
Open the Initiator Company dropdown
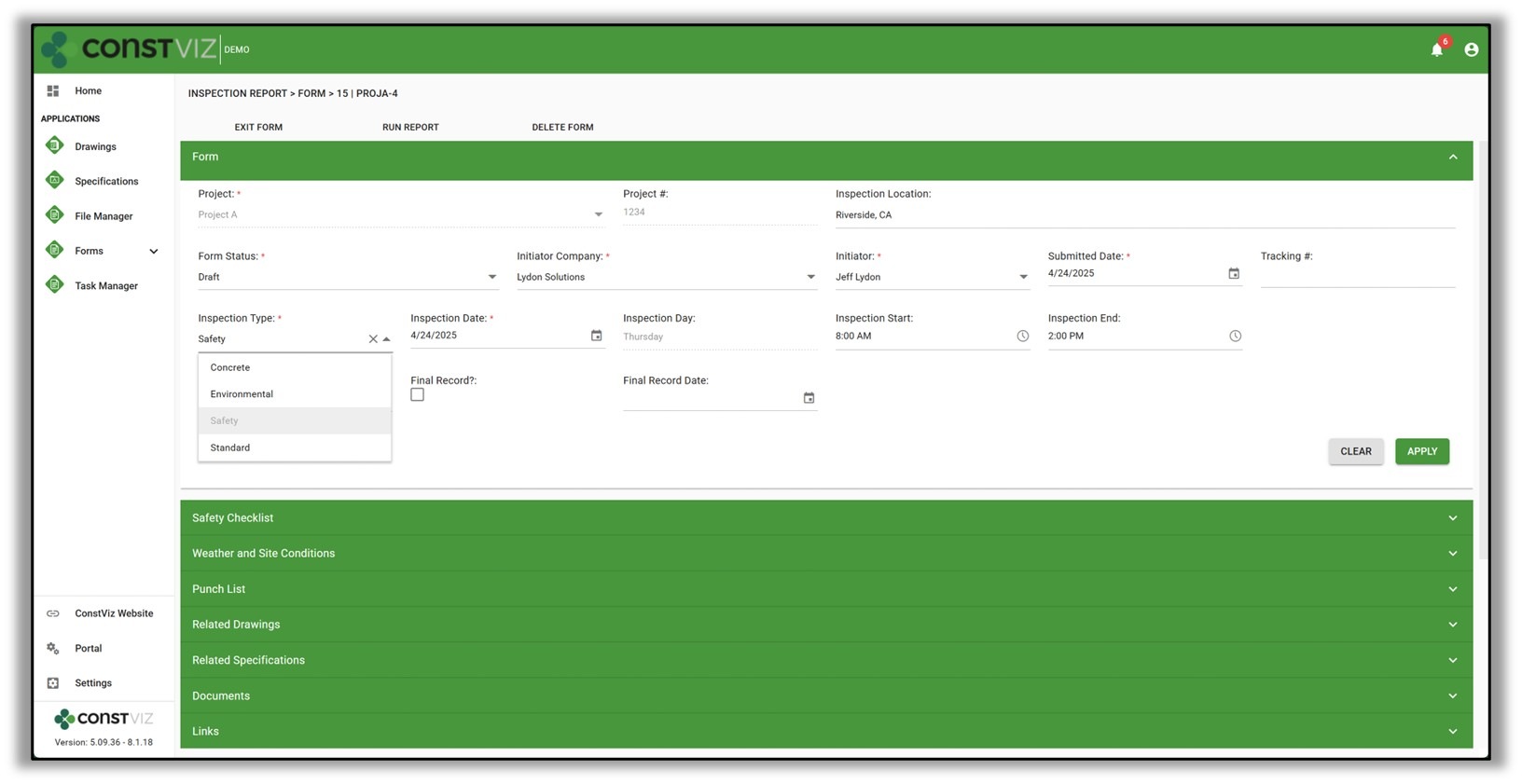coord(809,277)
